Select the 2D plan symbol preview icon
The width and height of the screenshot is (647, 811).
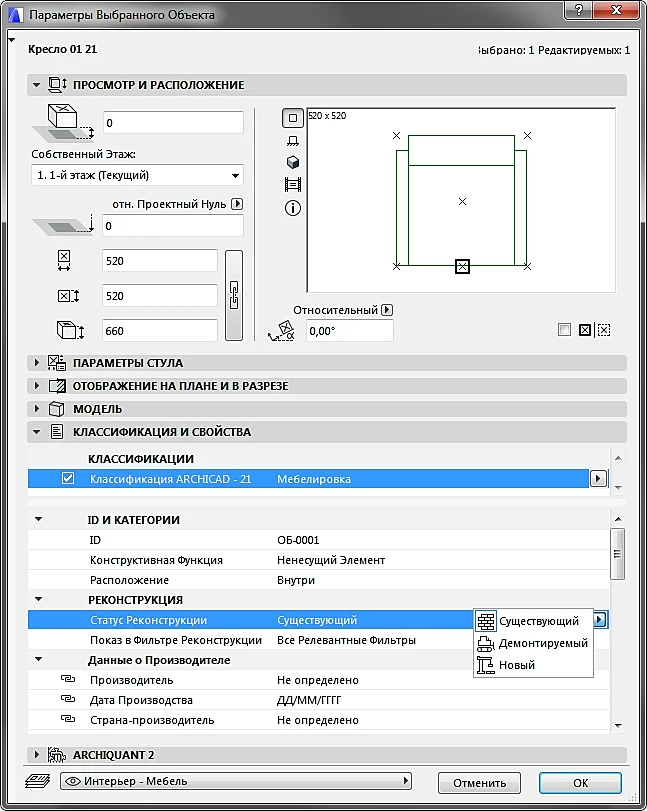pos(293,118)
